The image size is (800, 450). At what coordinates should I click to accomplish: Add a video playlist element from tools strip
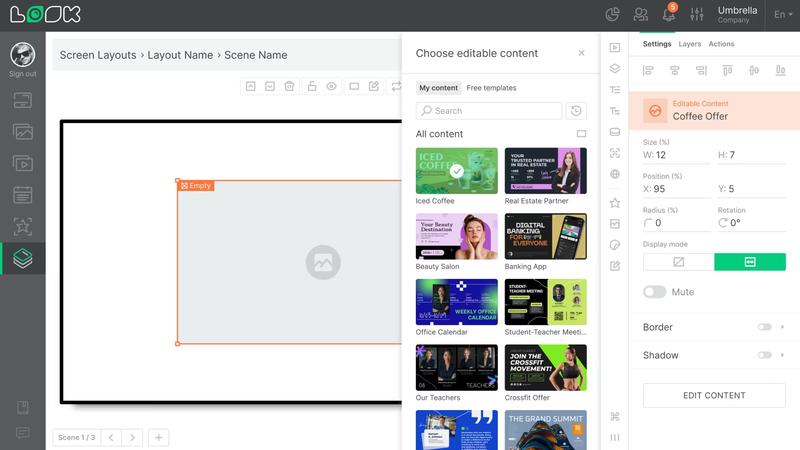[615, 47]
